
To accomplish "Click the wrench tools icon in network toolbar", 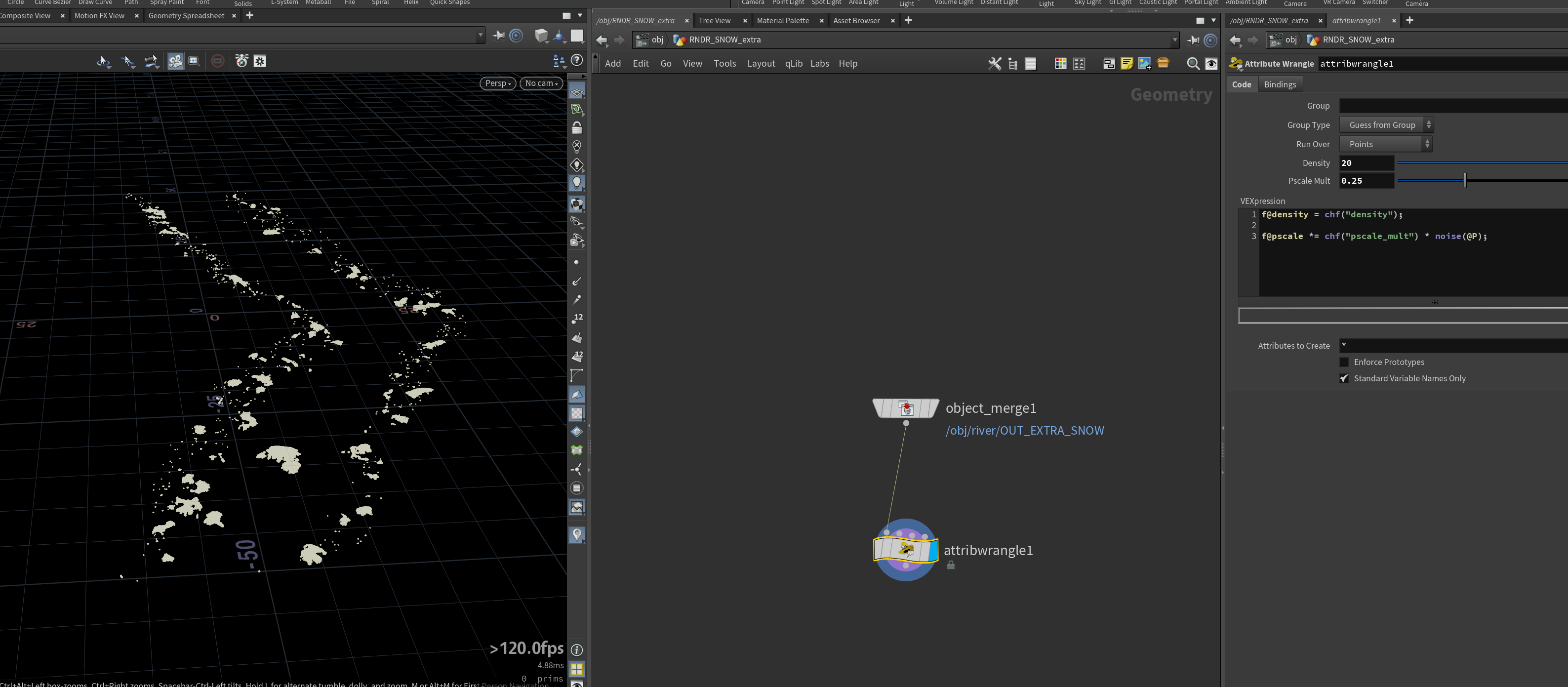I will pyautogui.click(x=995, y=63).
